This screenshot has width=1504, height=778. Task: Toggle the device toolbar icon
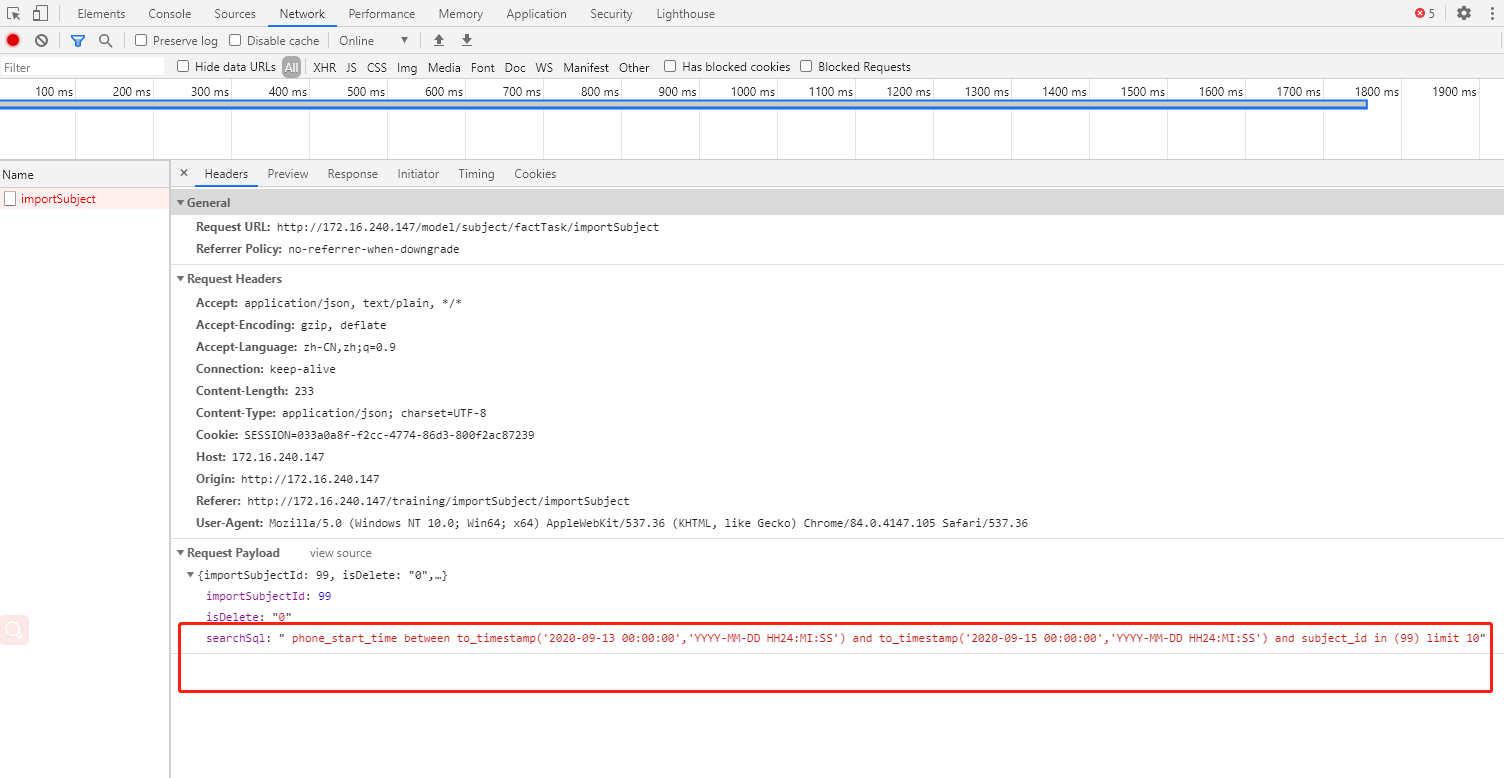[x=40, y=14]
